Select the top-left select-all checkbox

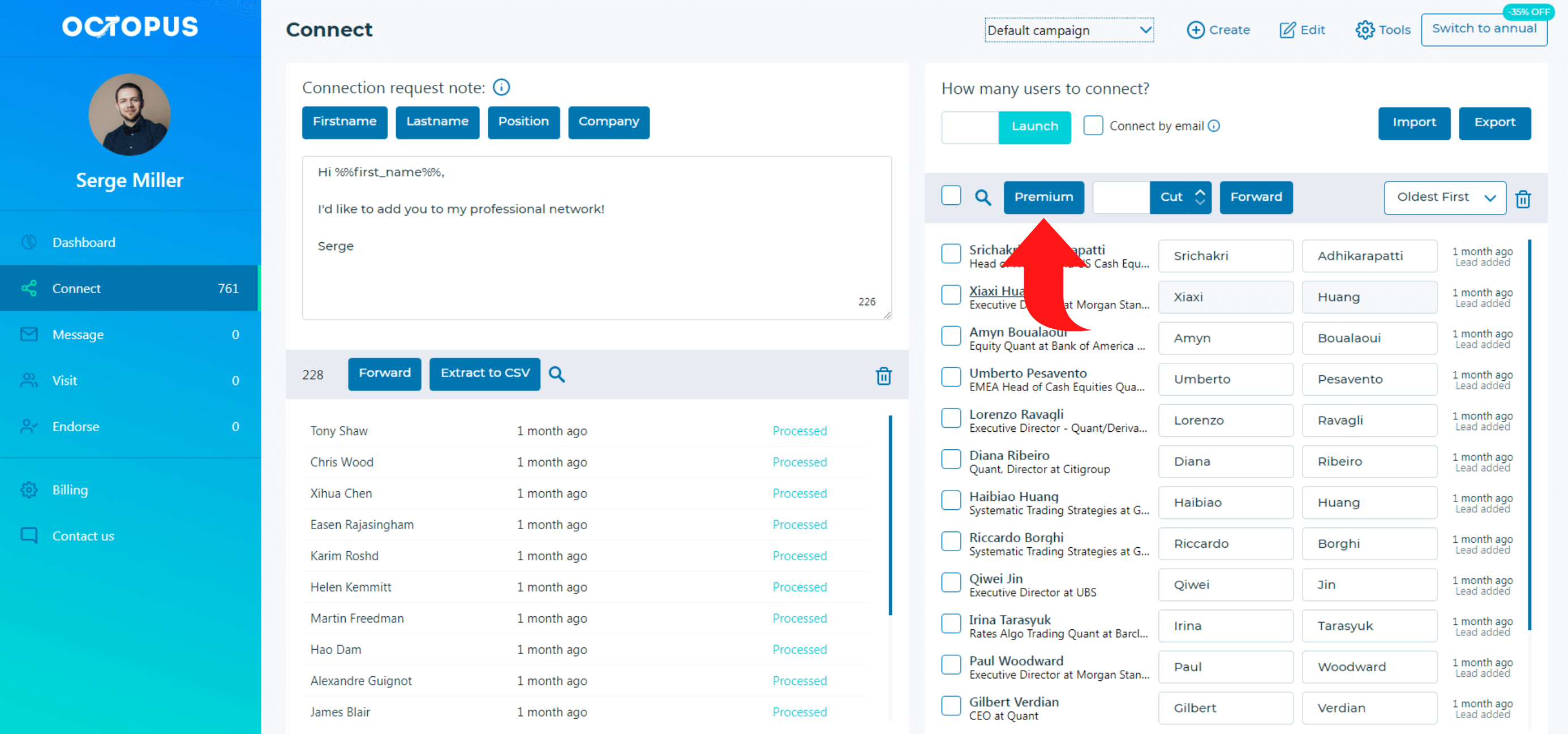(951, 197)
